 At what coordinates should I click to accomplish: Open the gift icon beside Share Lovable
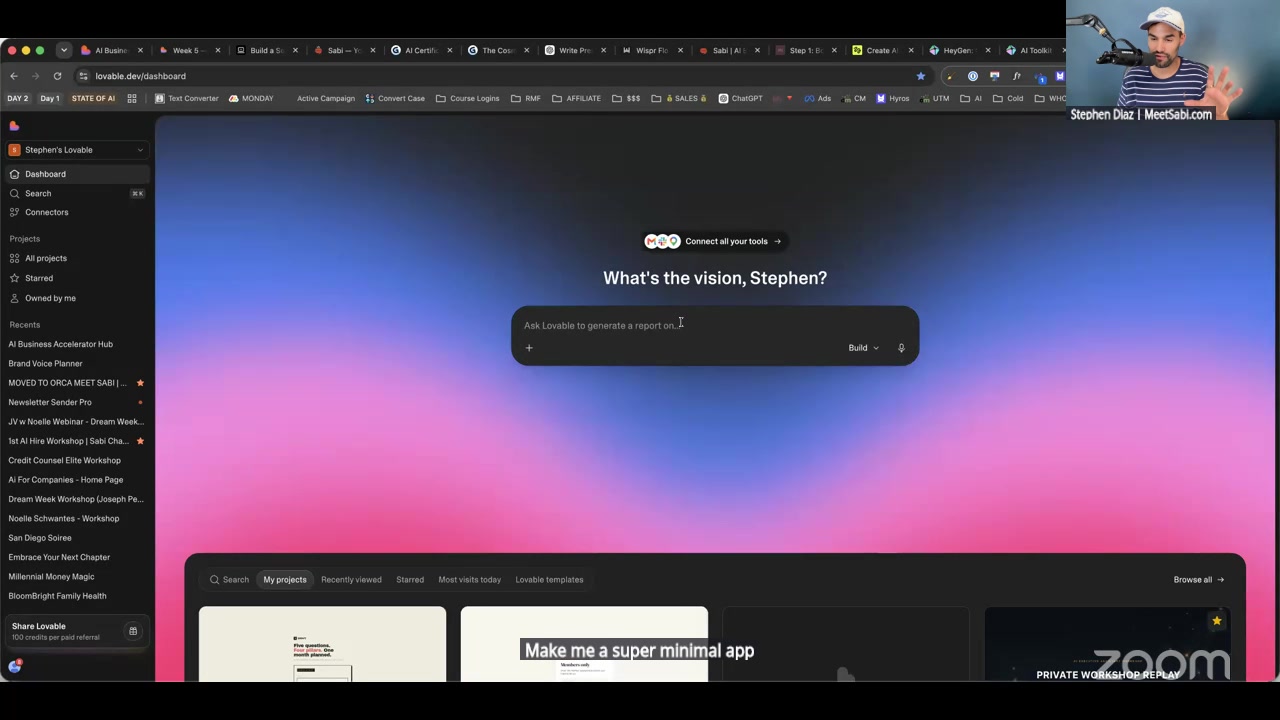coord(133,631)
